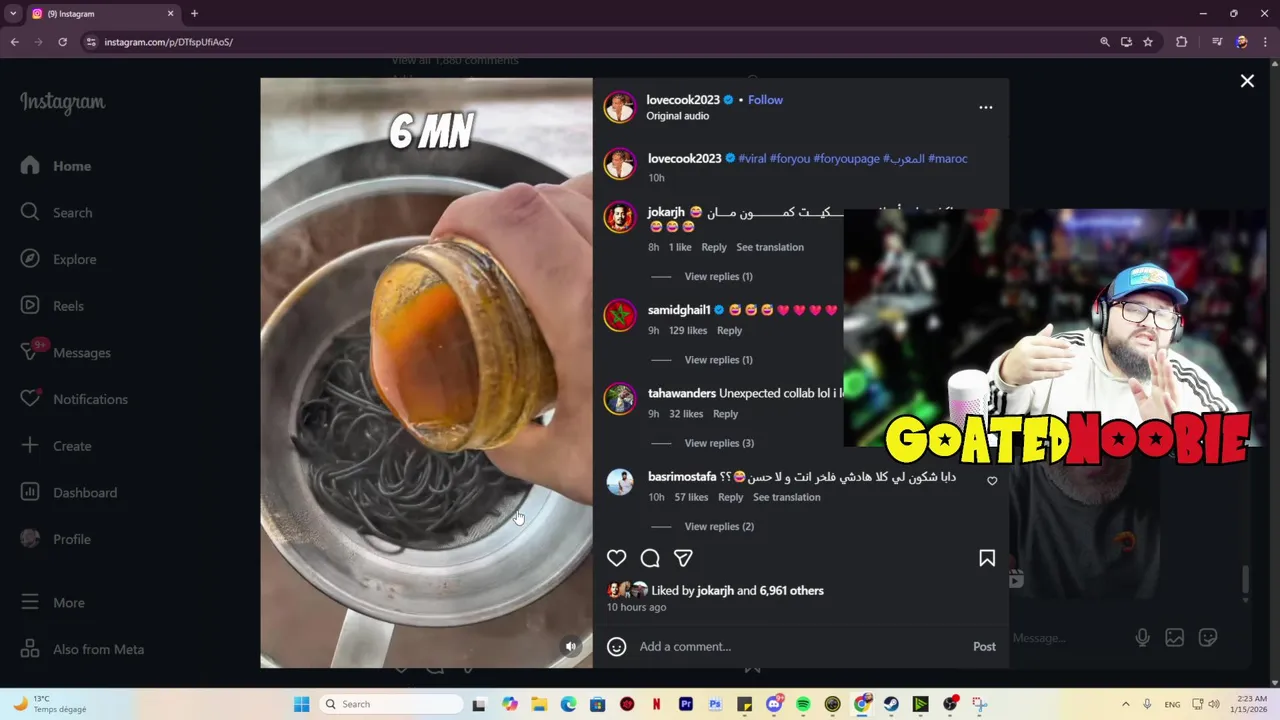
Task: Follow lovecook2023
Action: [765, 100]
